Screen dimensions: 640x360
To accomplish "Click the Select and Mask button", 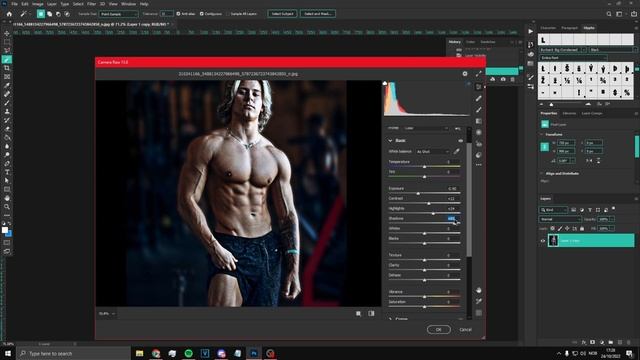I will click(x=318, y=14).
